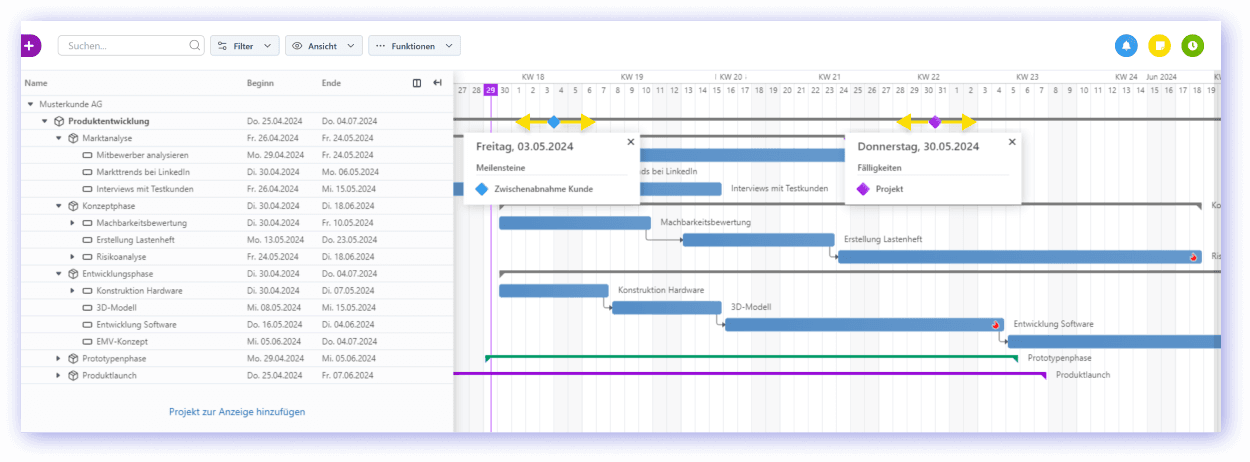Expand the Prototypenphase tree row
1250x462 pixels.
(x=58, y=358)
